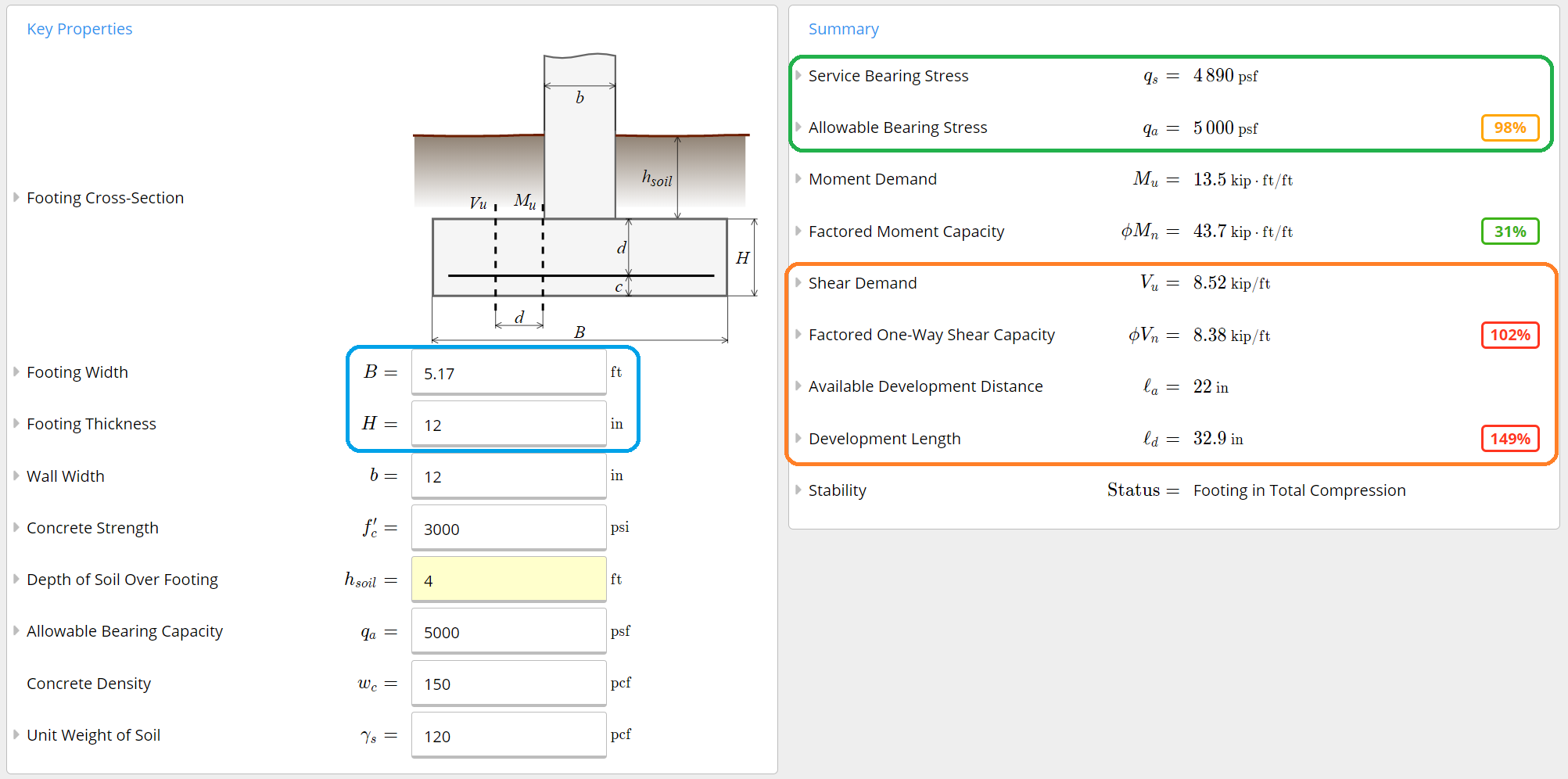Click the Concrete Density 150 input
This screenshot has height=779, width=1568.
tap(509, 684)
